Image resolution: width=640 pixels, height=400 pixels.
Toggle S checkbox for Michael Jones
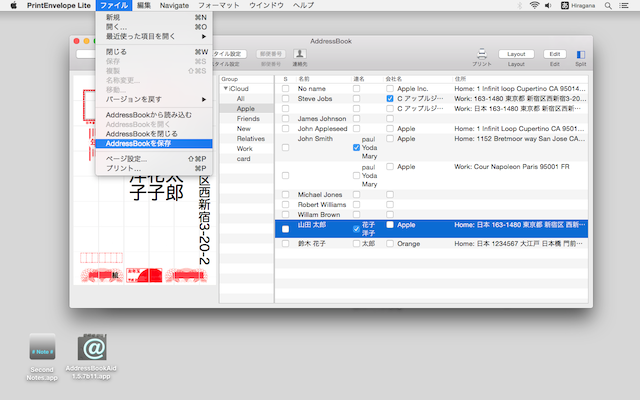(x=285, y=195)
